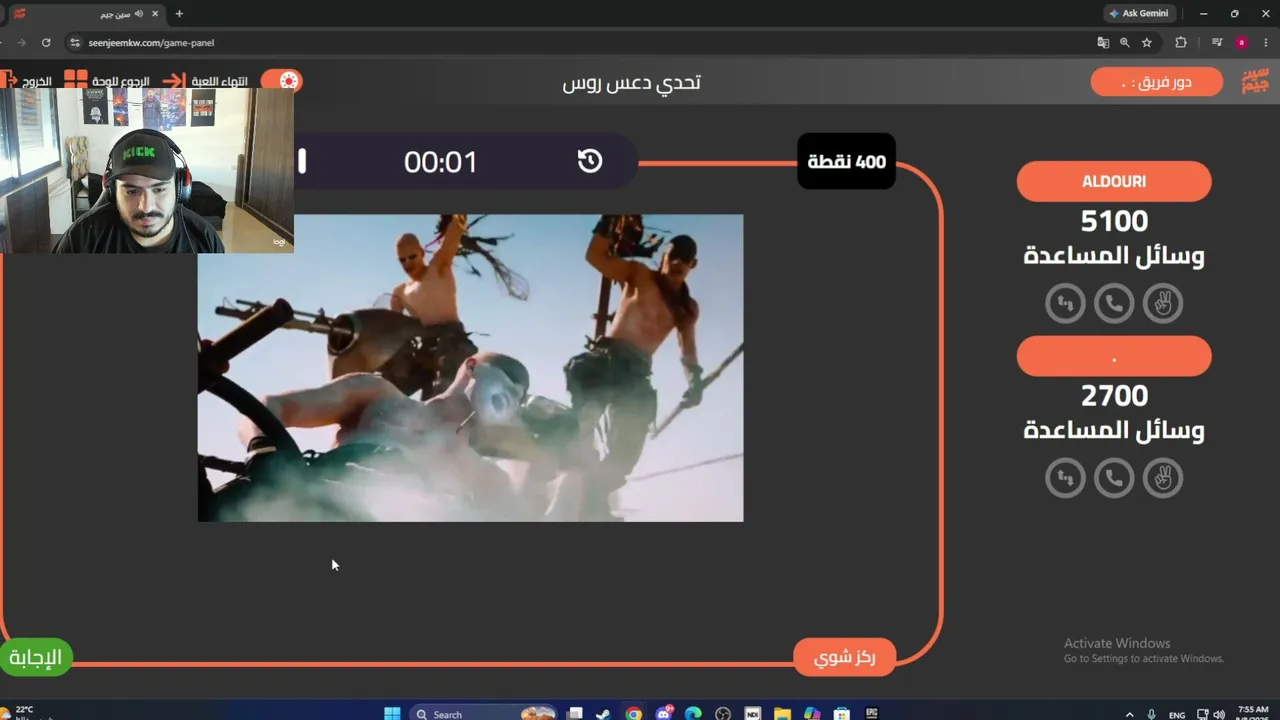Click the الخروج exit button
Image resolution: width=1280 pixels, height=720 pixels.
coord(28,80)
